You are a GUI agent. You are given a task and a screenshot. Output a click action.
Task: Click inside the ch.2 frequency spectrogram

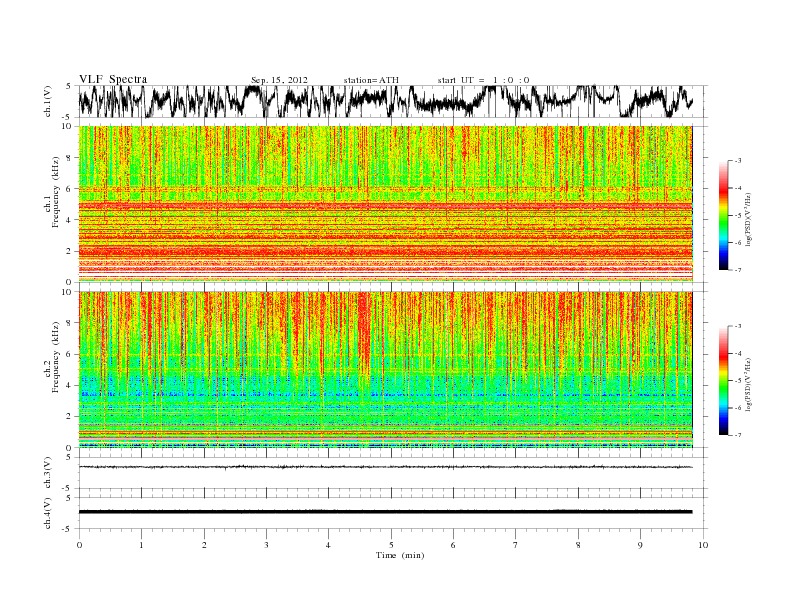[385, 370]
